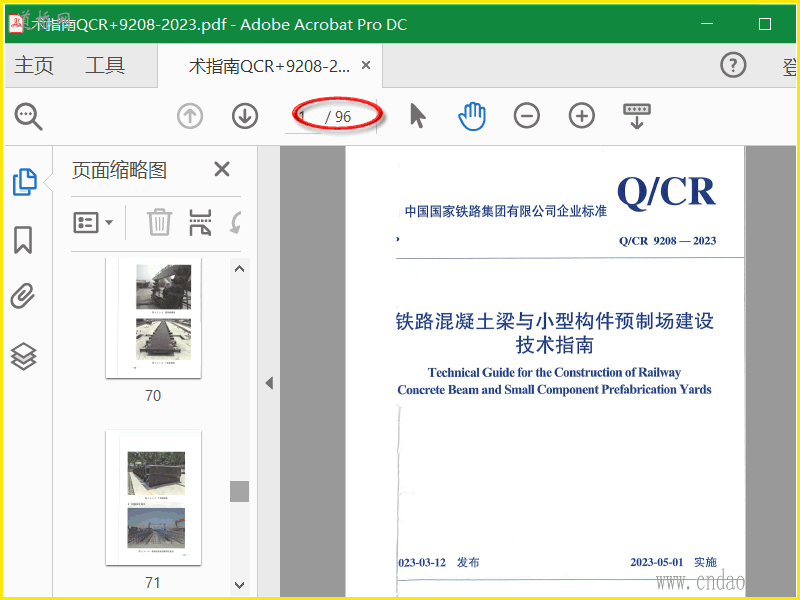This screenshot has height=600, width=800.
Task: Open the find text magnifier tool
Action: pyautogui.click(x=29, y=117)
